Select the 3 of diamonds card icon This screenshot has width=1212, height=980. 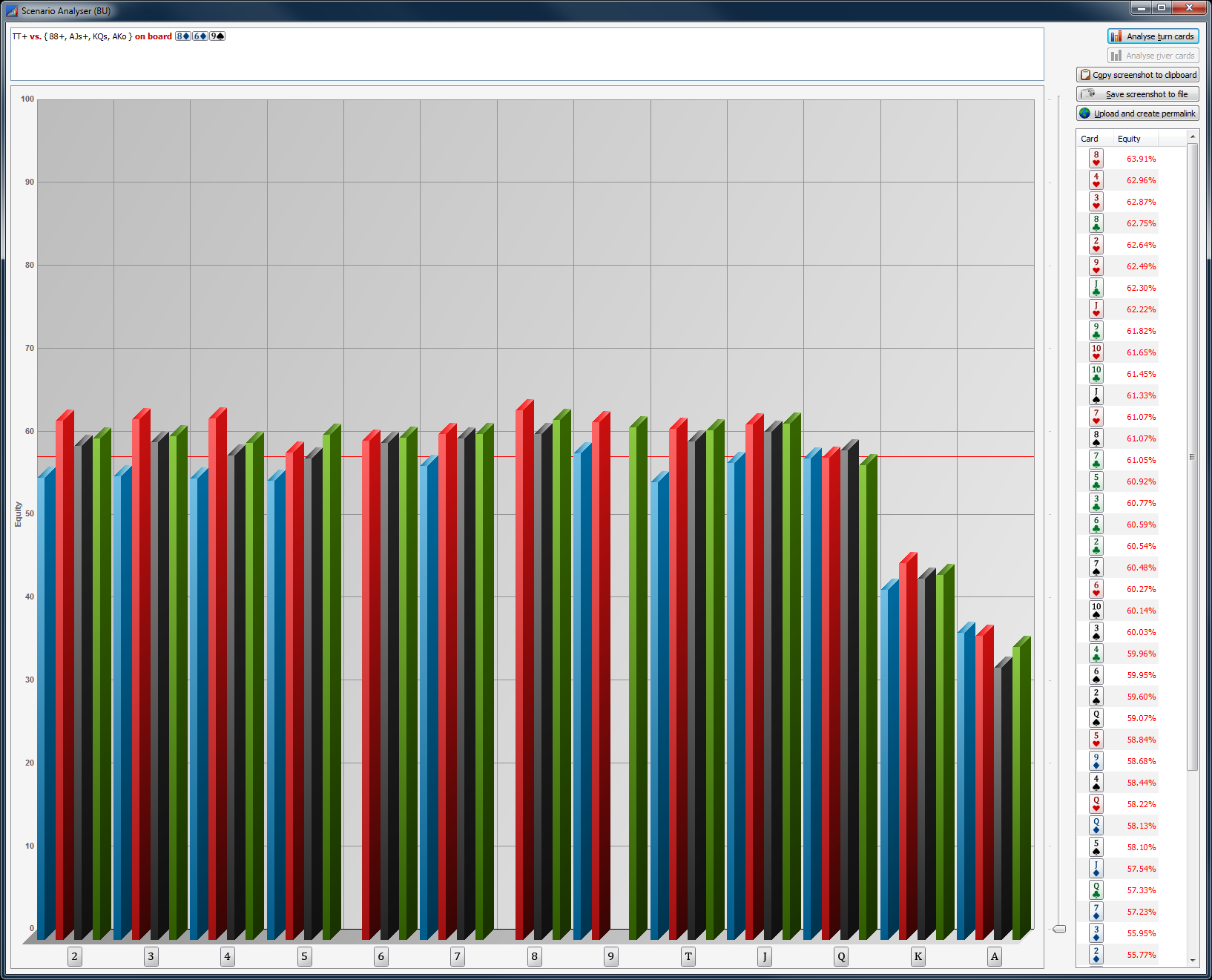click(x=1096, y=933)
